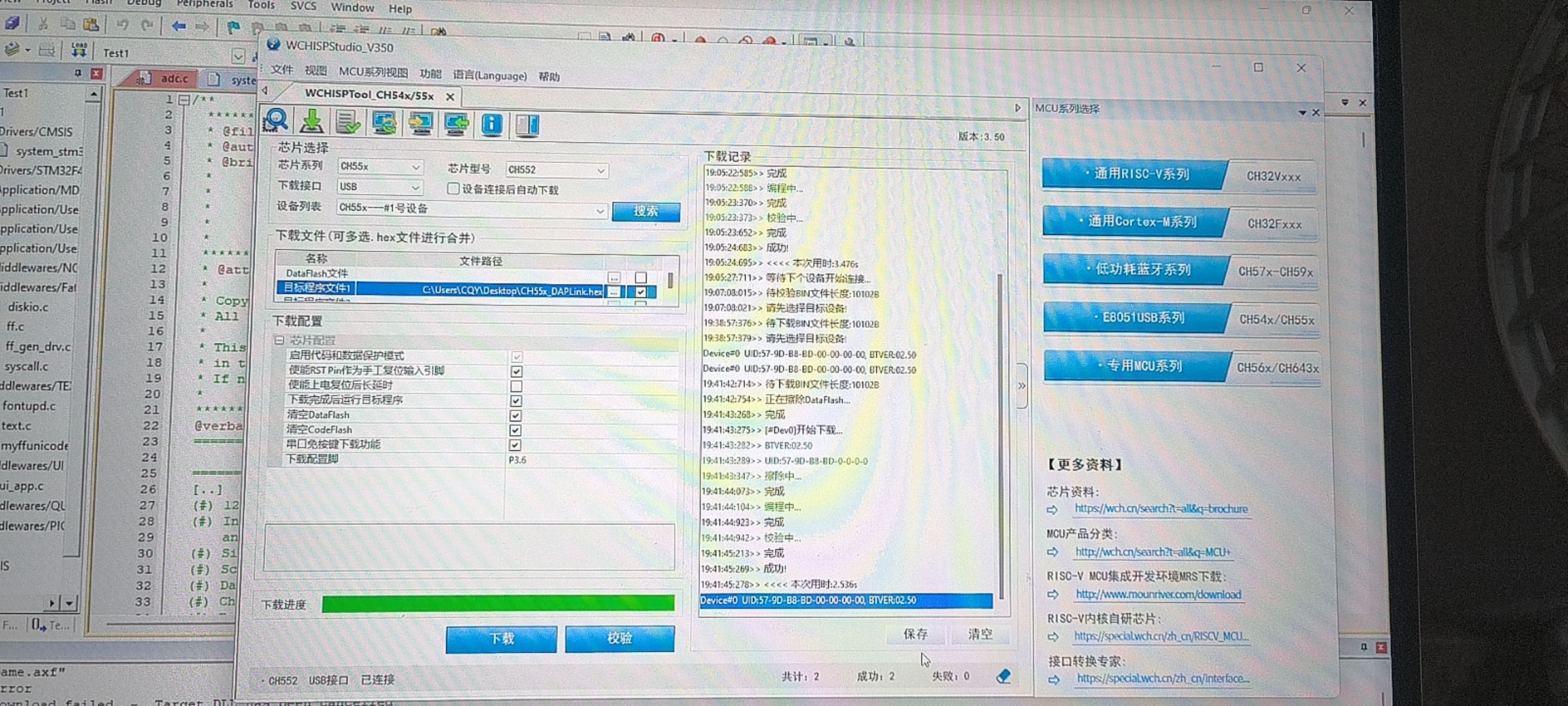Click the blue info toolbar icon
Screen dimensions: 1568x706
pyautogui.click(x=491, y=124)
